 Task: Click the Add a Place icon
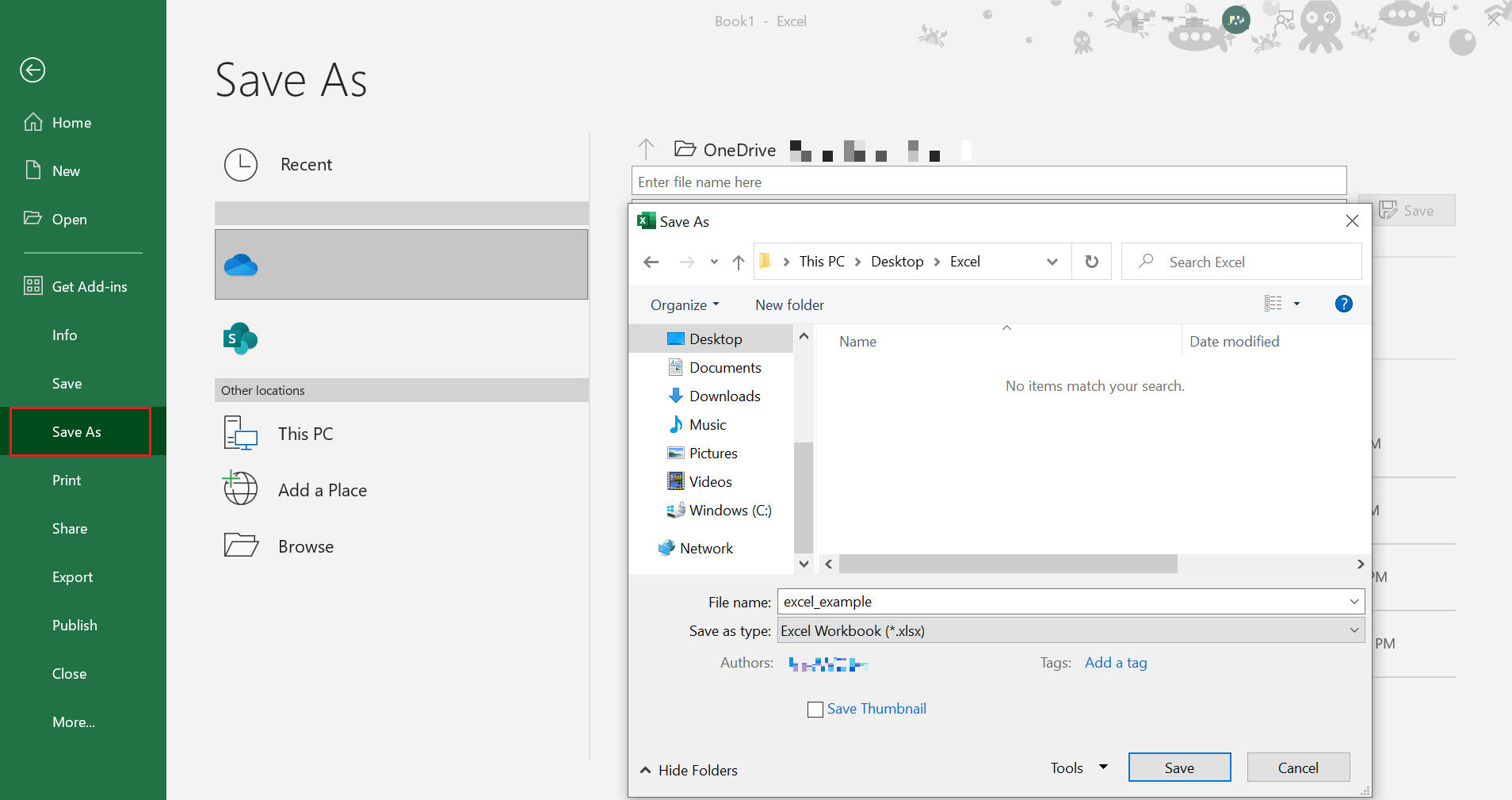(x=240, y=489)
